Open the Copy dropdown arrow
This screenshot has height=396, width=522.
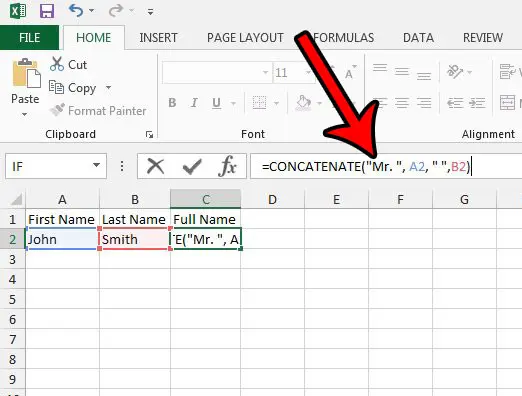point(108,88)
